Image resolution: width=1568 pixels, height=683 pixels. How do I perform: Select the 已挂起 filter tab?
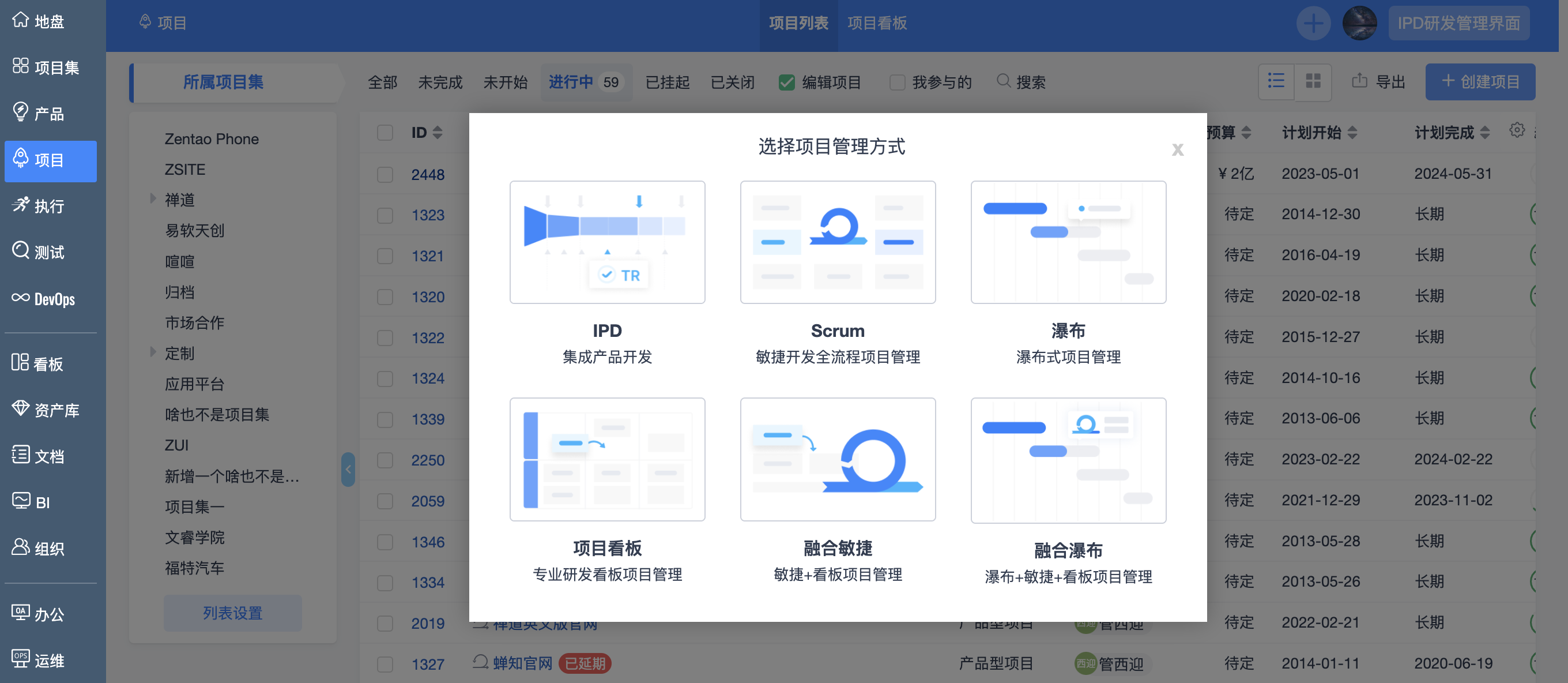tap(667, 82)
